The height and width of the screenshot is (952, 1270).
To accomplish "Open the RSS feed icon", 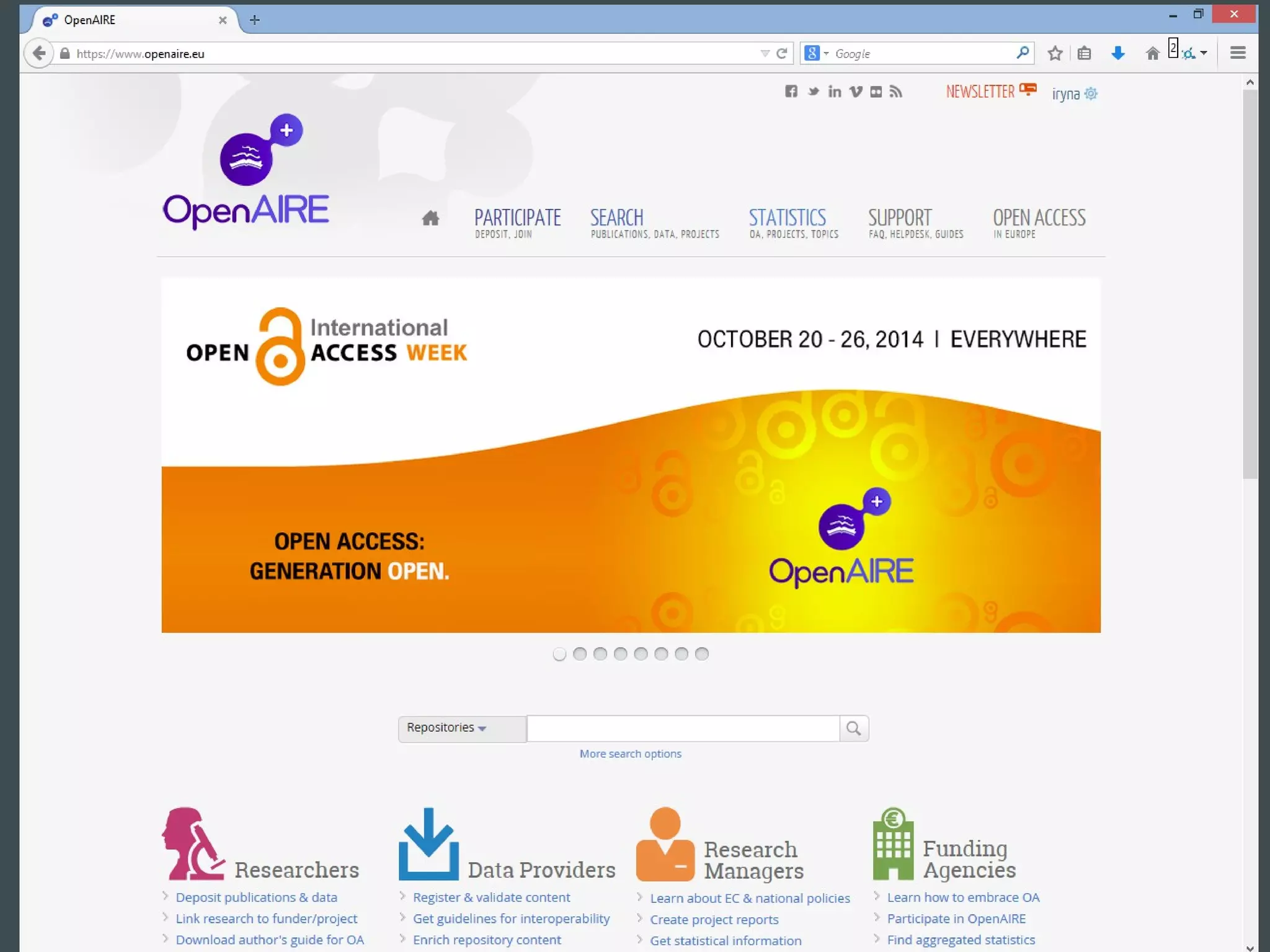I will 895,92.
